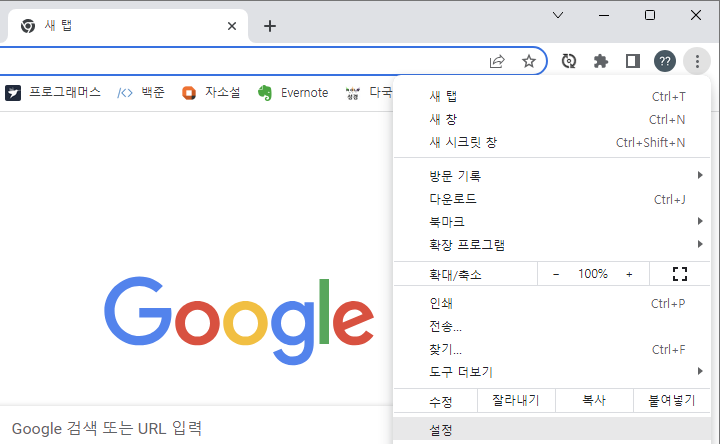The image size is (720, 444).
Task: Click the Google logo
Action: [239, 320]
